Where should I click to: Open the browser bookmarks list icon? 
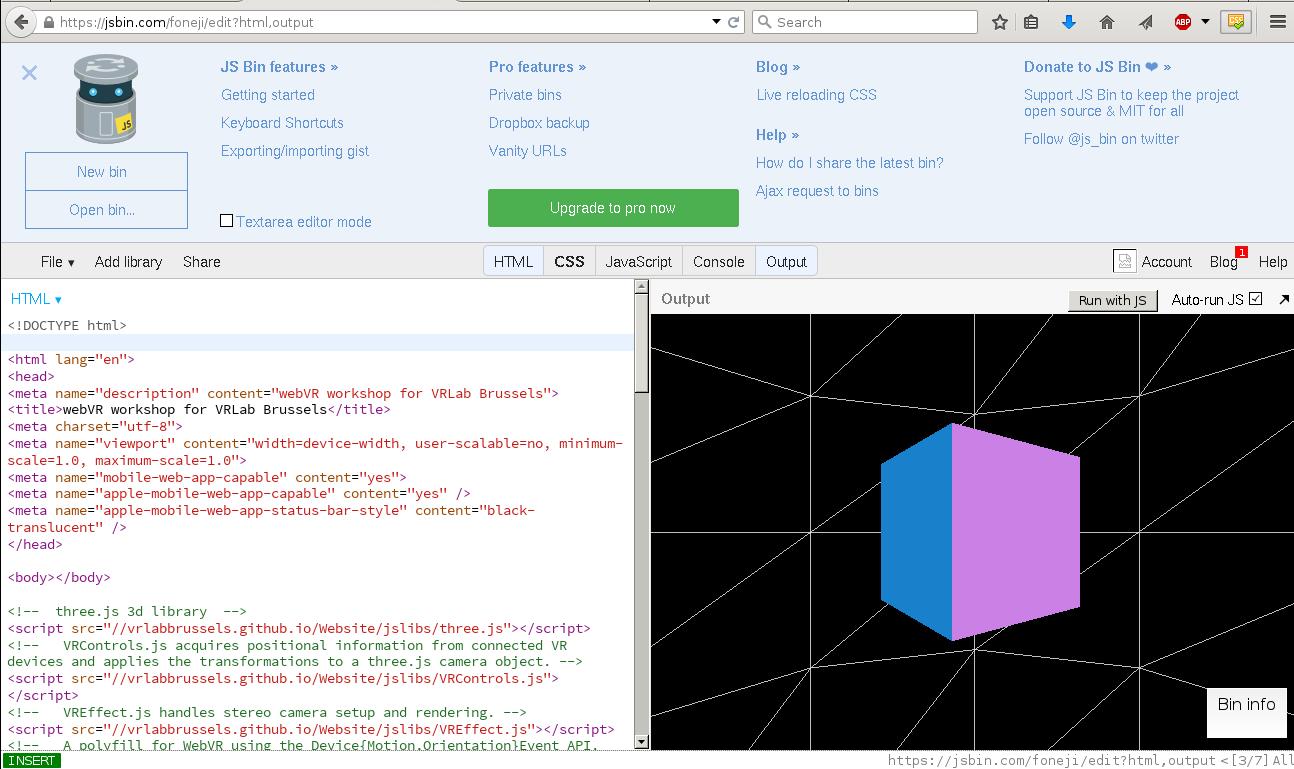pyautogui.click(x=1031, y=22)
